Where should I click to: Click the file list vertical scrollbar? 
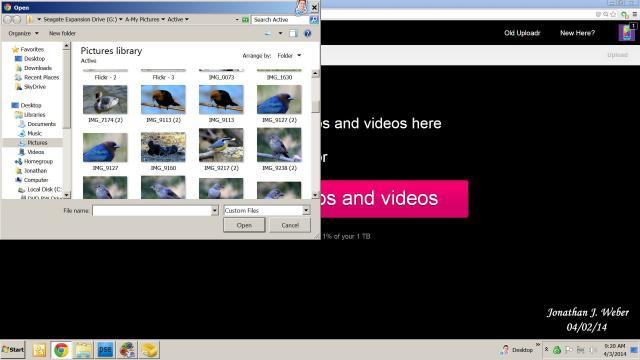pos(315,135)
